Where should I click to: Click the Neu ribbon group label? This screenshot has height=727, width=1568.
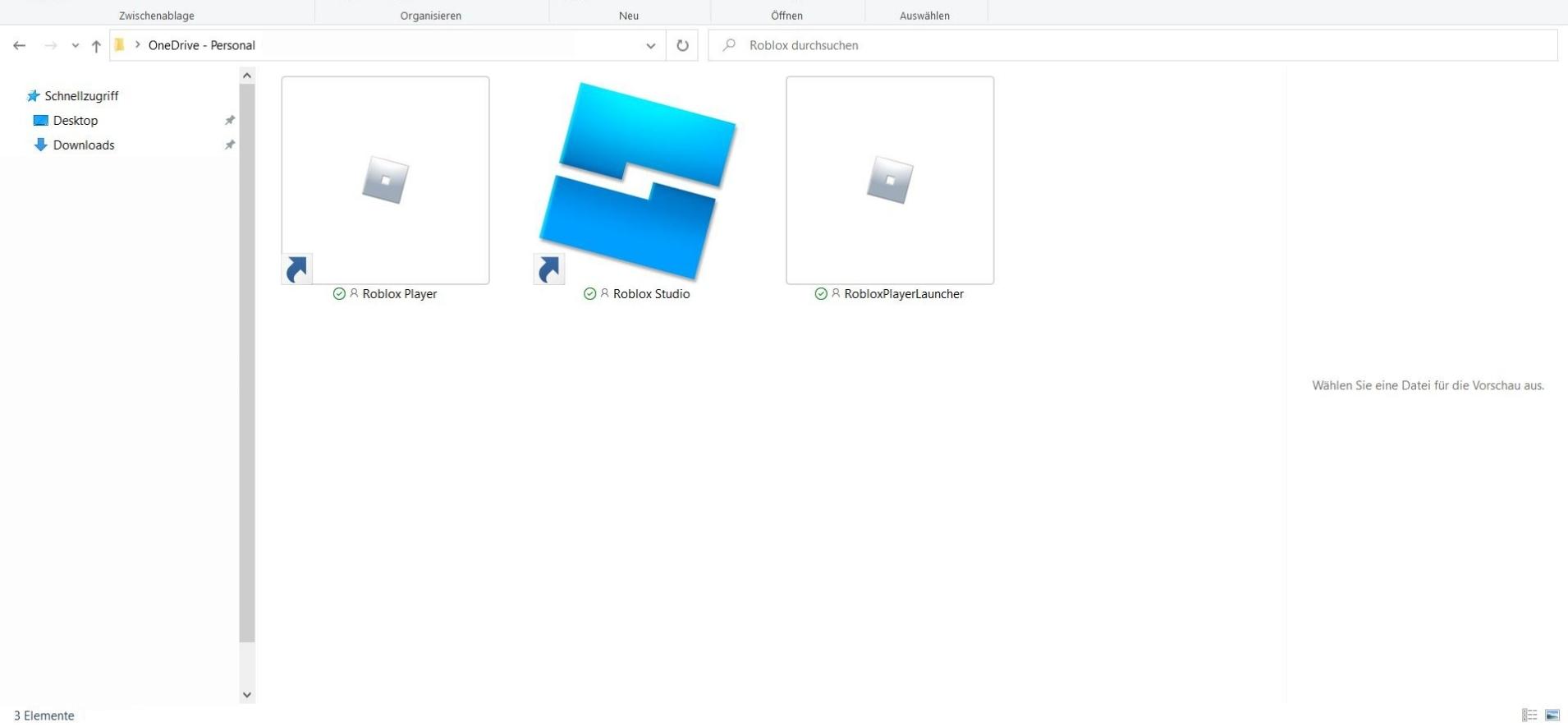tap(629, 16)
